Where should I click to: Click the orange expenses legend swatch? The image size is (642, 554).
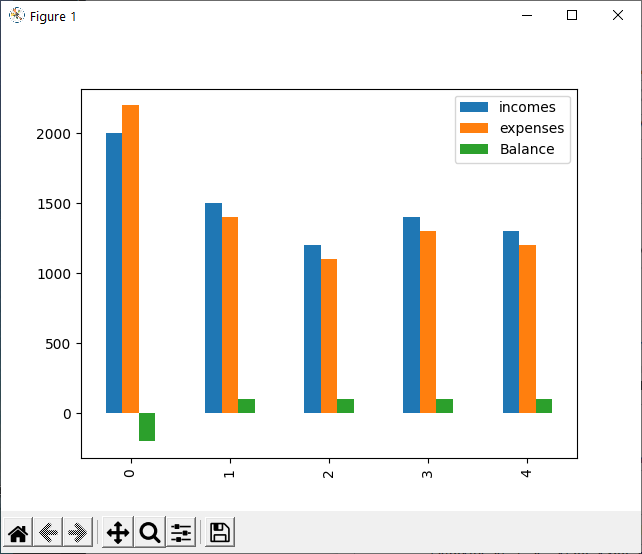pyautogui.click(x=474, y=128)
